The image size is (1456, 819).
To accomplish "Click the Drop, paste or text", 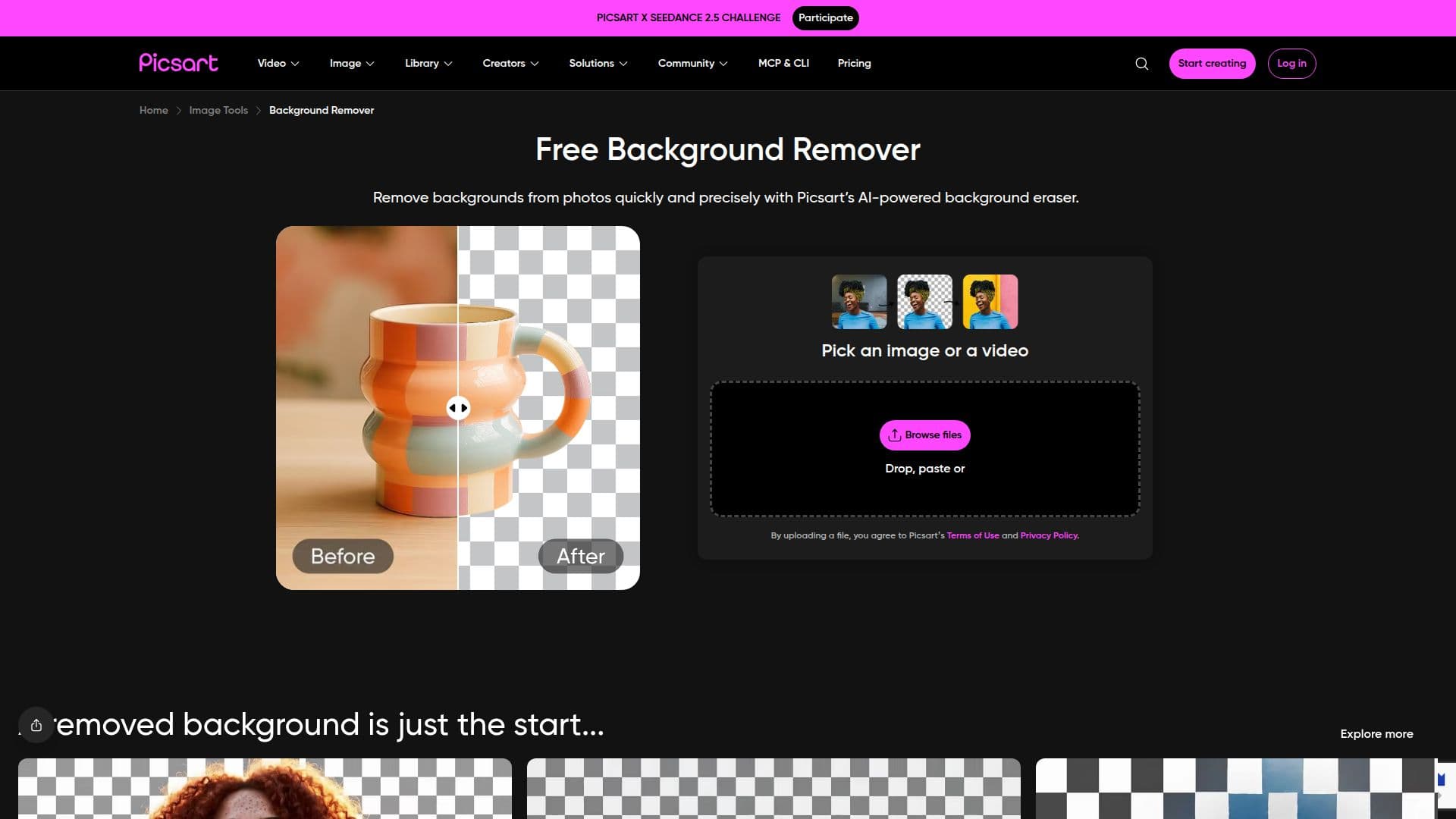I will [x=924, y=469].
